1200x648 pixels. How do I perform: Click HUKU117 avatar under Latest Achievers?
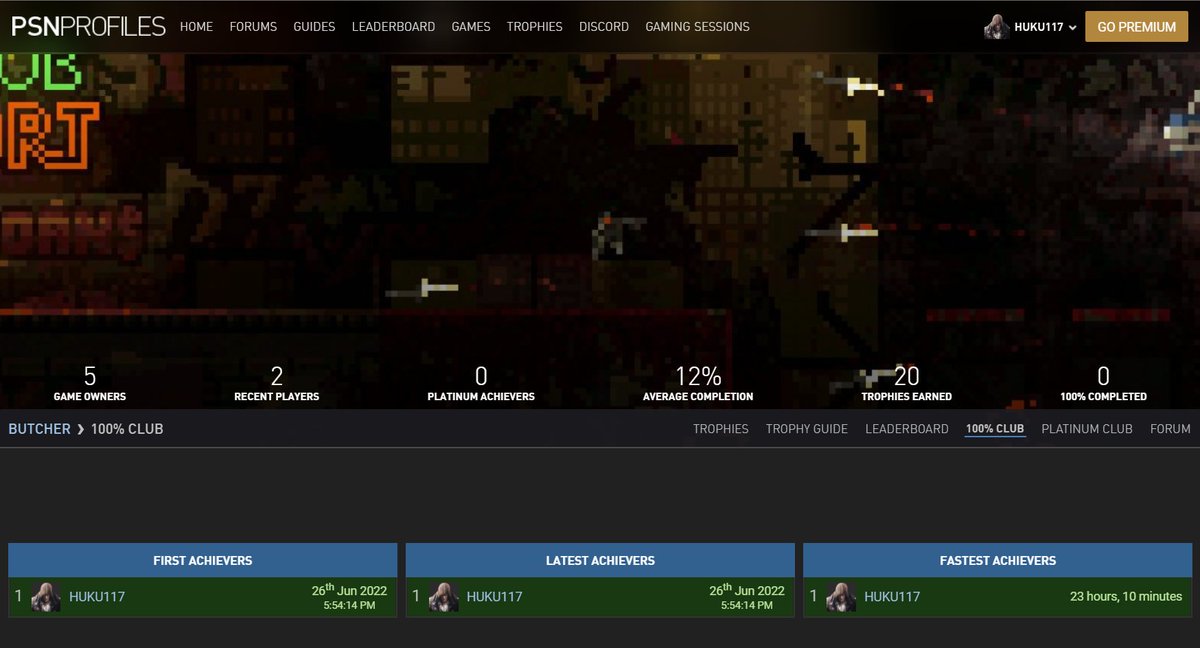[444, 597]
